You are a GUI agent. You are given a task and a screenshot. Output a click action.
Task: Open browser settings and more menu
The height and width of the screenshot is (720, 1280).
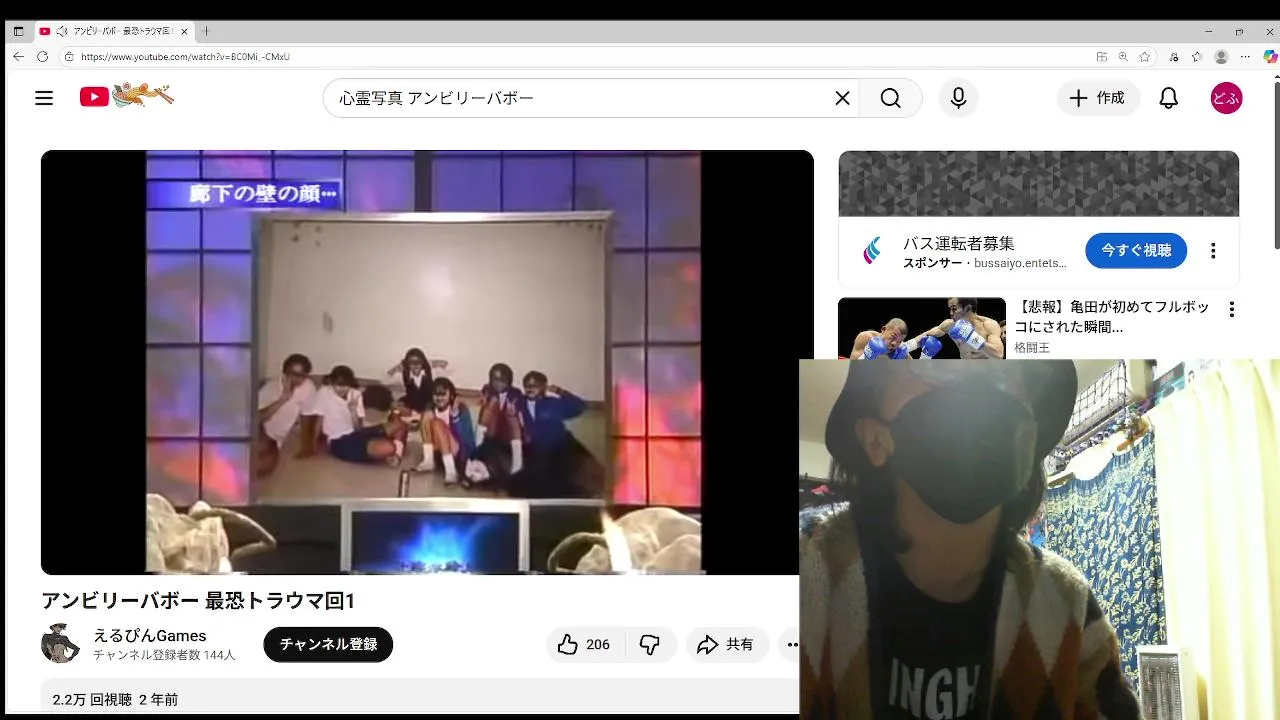[x=1245, y=57]
